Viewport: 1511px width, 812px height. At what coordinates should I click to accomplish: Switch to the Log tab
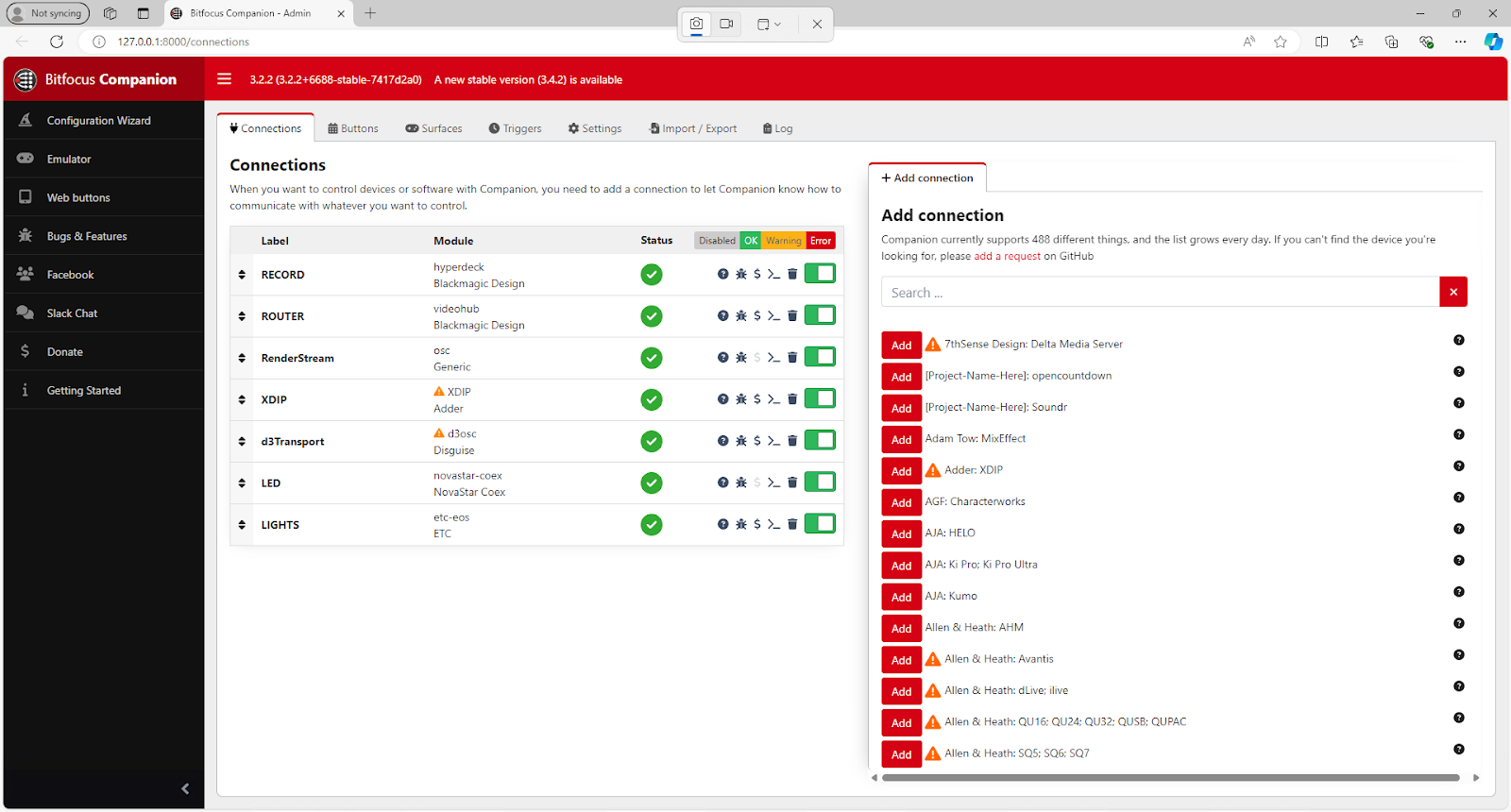778,128
